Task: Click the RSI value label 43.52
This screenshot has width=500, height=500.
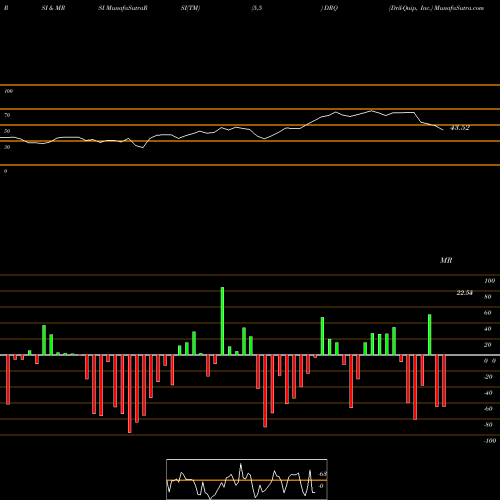Action: coord(460,128)
